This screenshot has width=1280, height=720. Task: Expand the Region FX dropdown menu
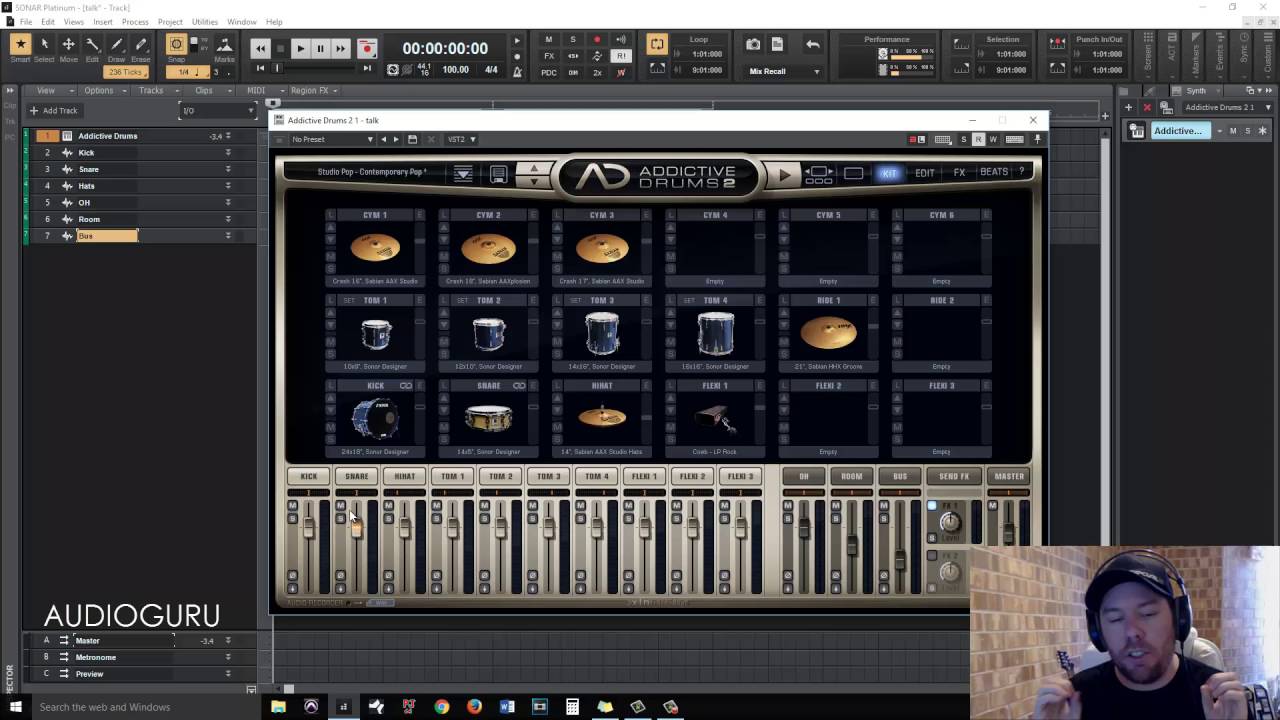(314, 90)
